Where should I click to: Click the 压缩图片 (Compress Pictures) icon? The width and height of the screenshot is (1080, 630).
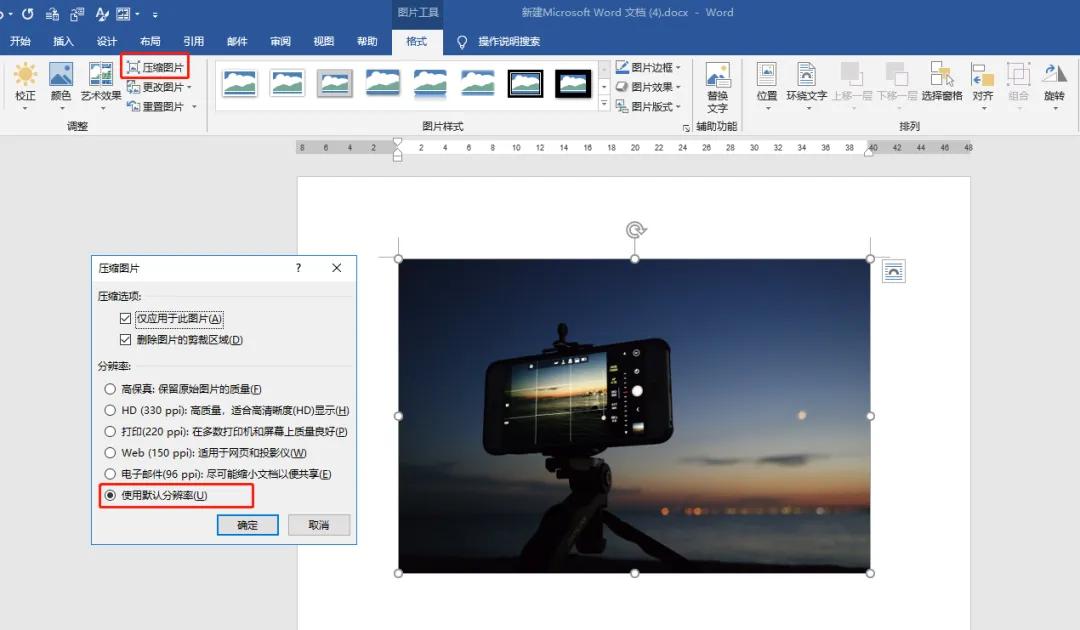pos(134,68)
